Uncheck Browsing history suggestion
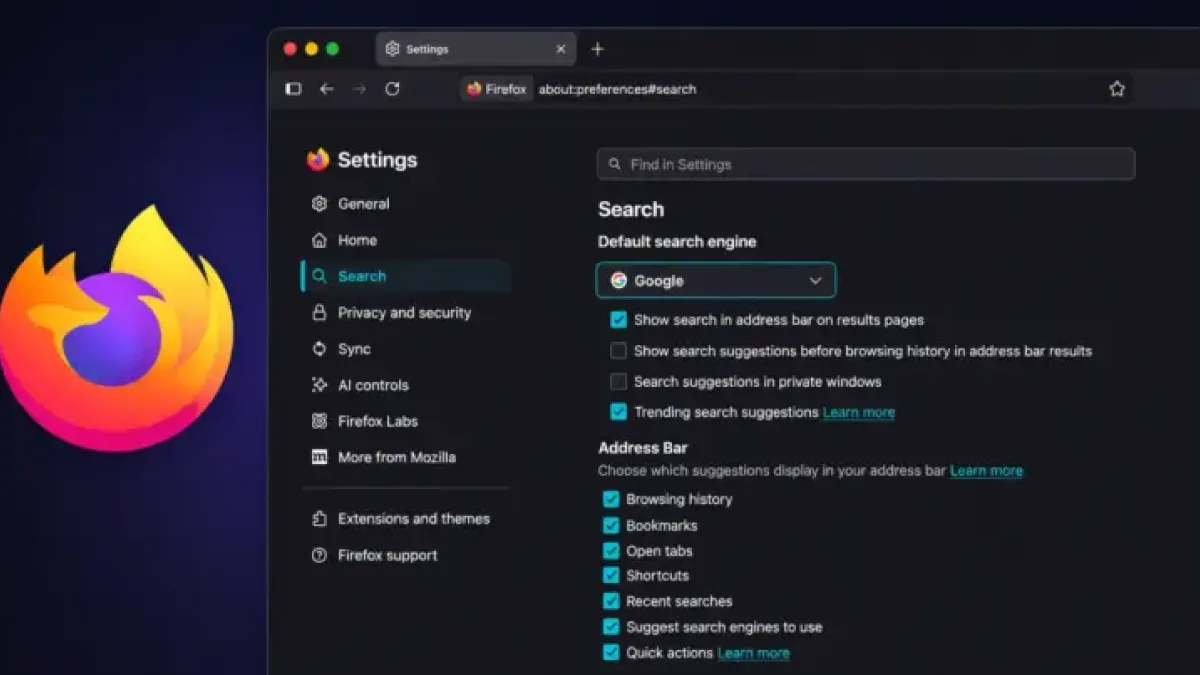1200x675 pixels. click(610, 499)
